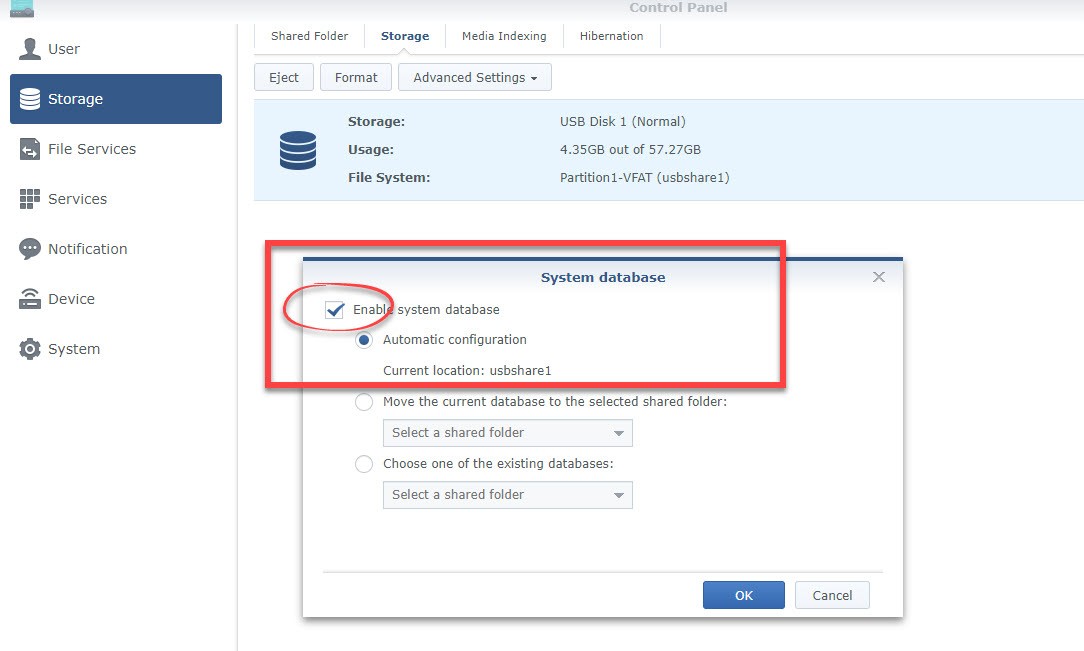The width and height of the screenshot is (1084, 651).
Task: Open shared folder dropdown under existing databases
Action: click(x=507, y=495)
